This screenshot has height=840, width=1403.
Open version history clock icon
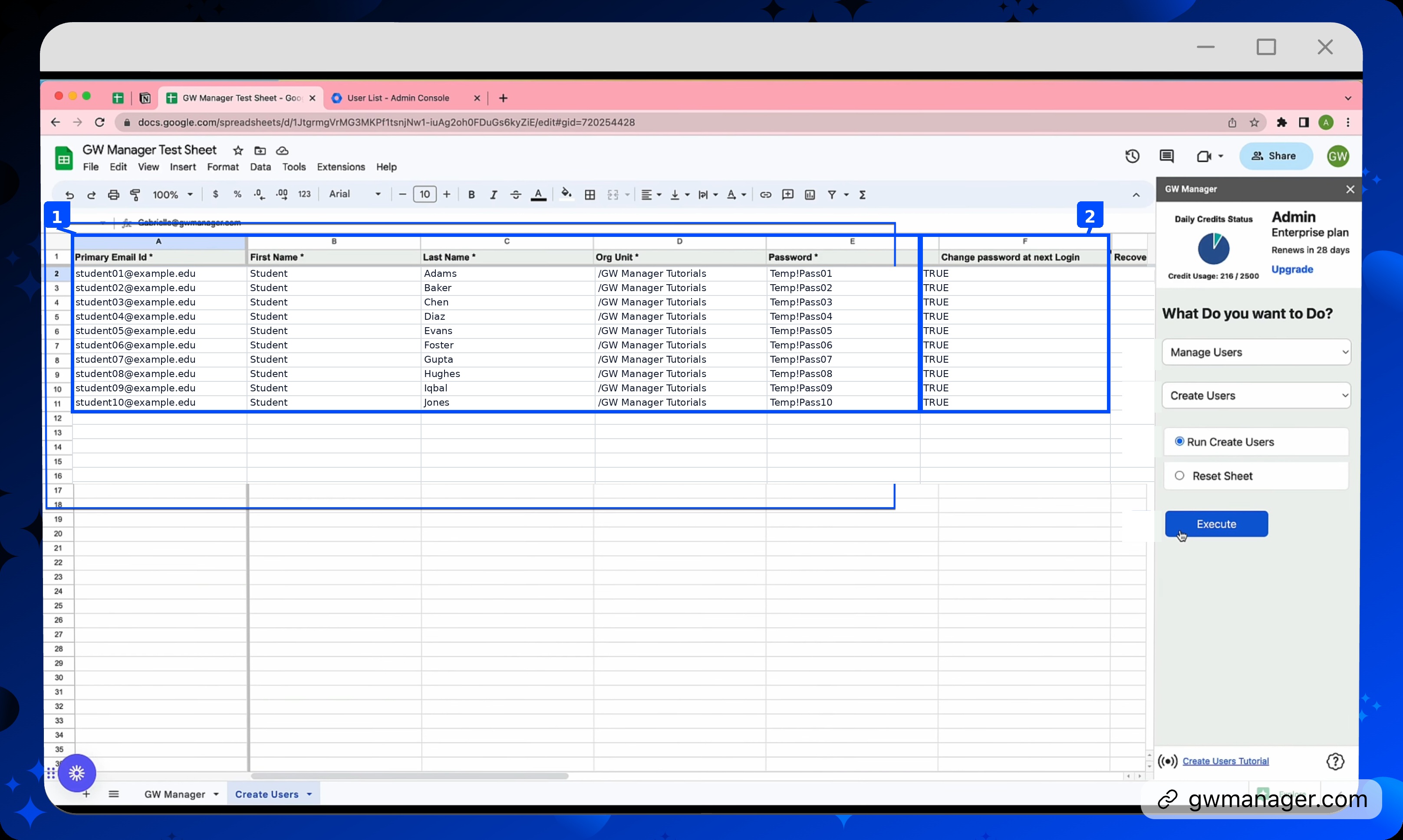[1132, 156]
